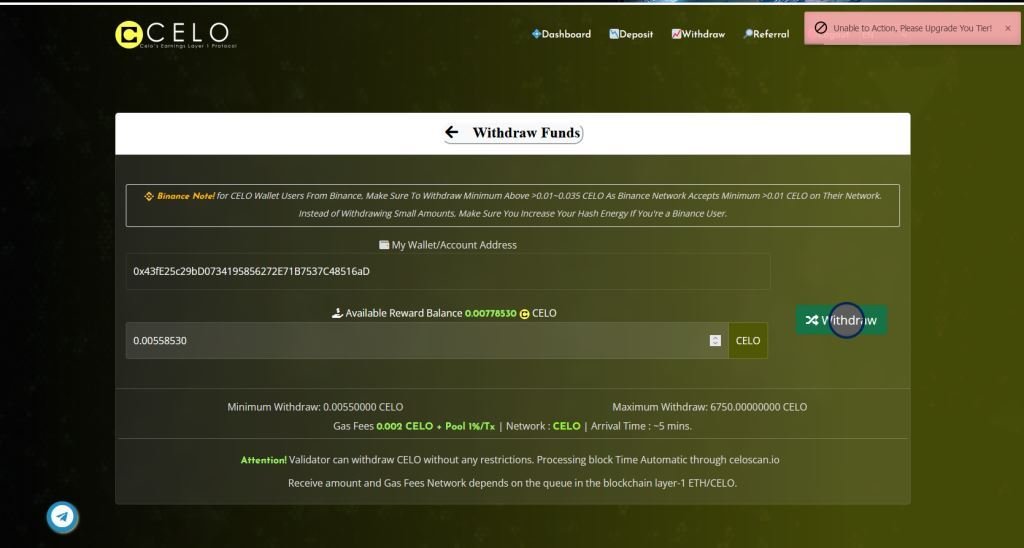Focus the withdraw amount field 0.00558530
Viewport: 1024px width, 548px height.
(427, 340)
